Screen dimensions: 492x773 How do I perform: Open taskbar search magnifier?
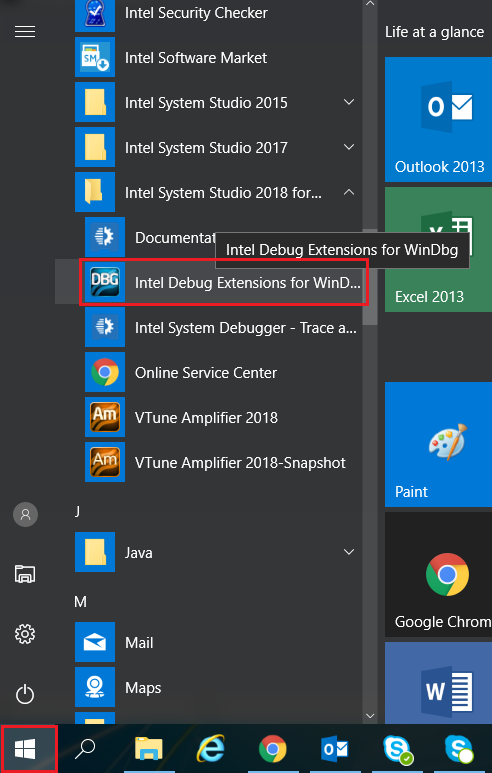click(85, 749)
